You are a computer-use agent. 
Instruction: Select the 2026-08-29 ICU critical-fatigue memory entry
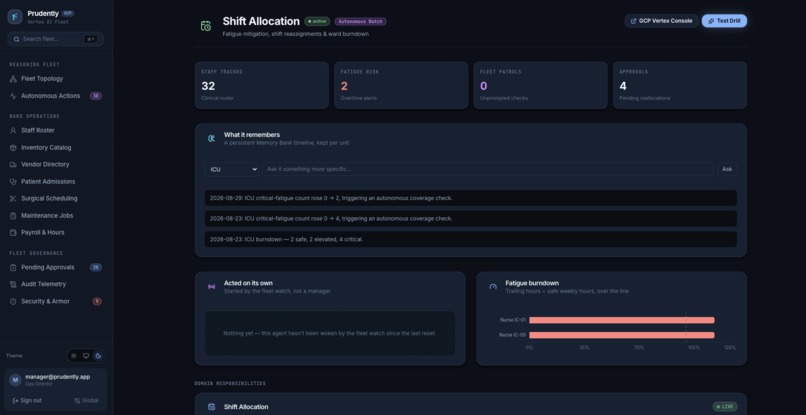tap(470, 198)
